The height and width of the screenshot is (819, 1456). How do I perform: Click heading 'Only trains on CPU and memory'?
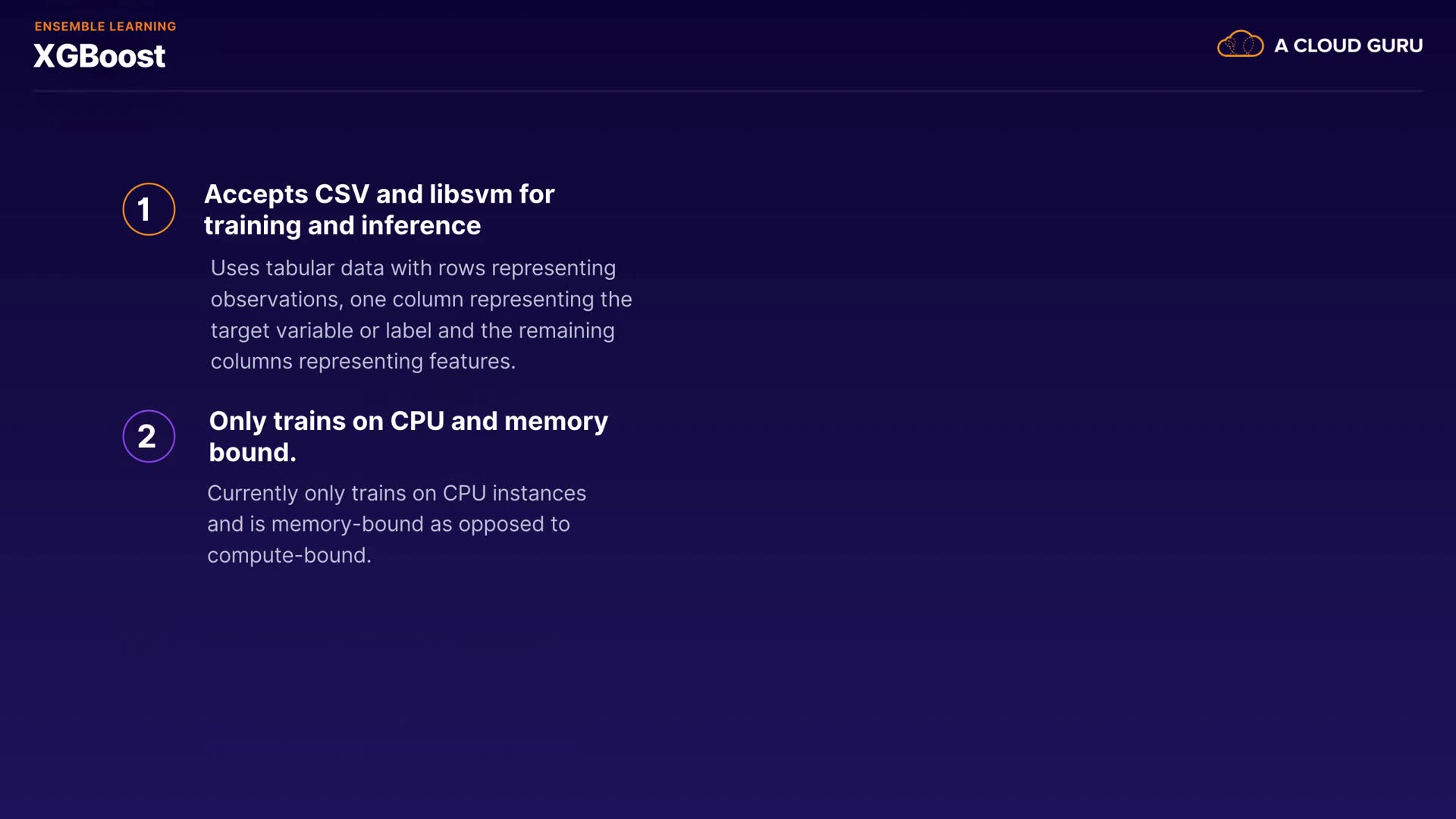tap(408, 421)
